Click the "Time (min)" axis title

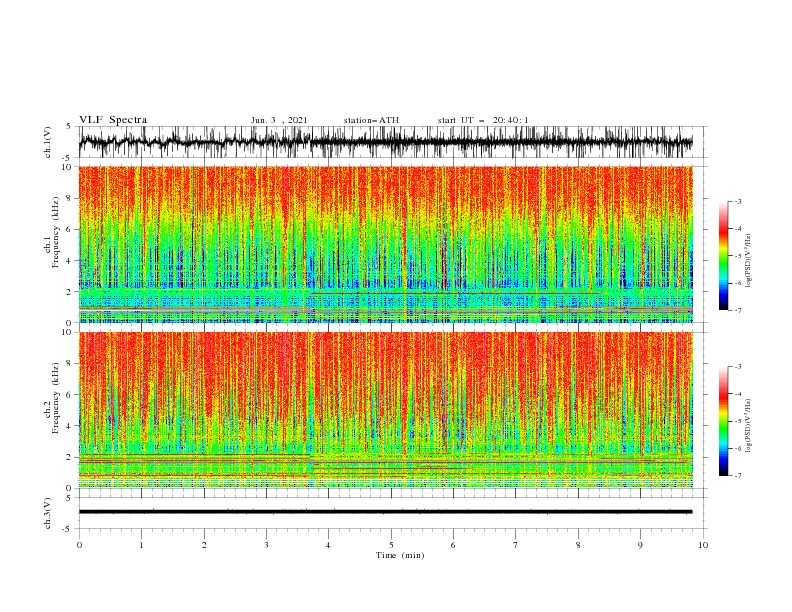[400, 555]
